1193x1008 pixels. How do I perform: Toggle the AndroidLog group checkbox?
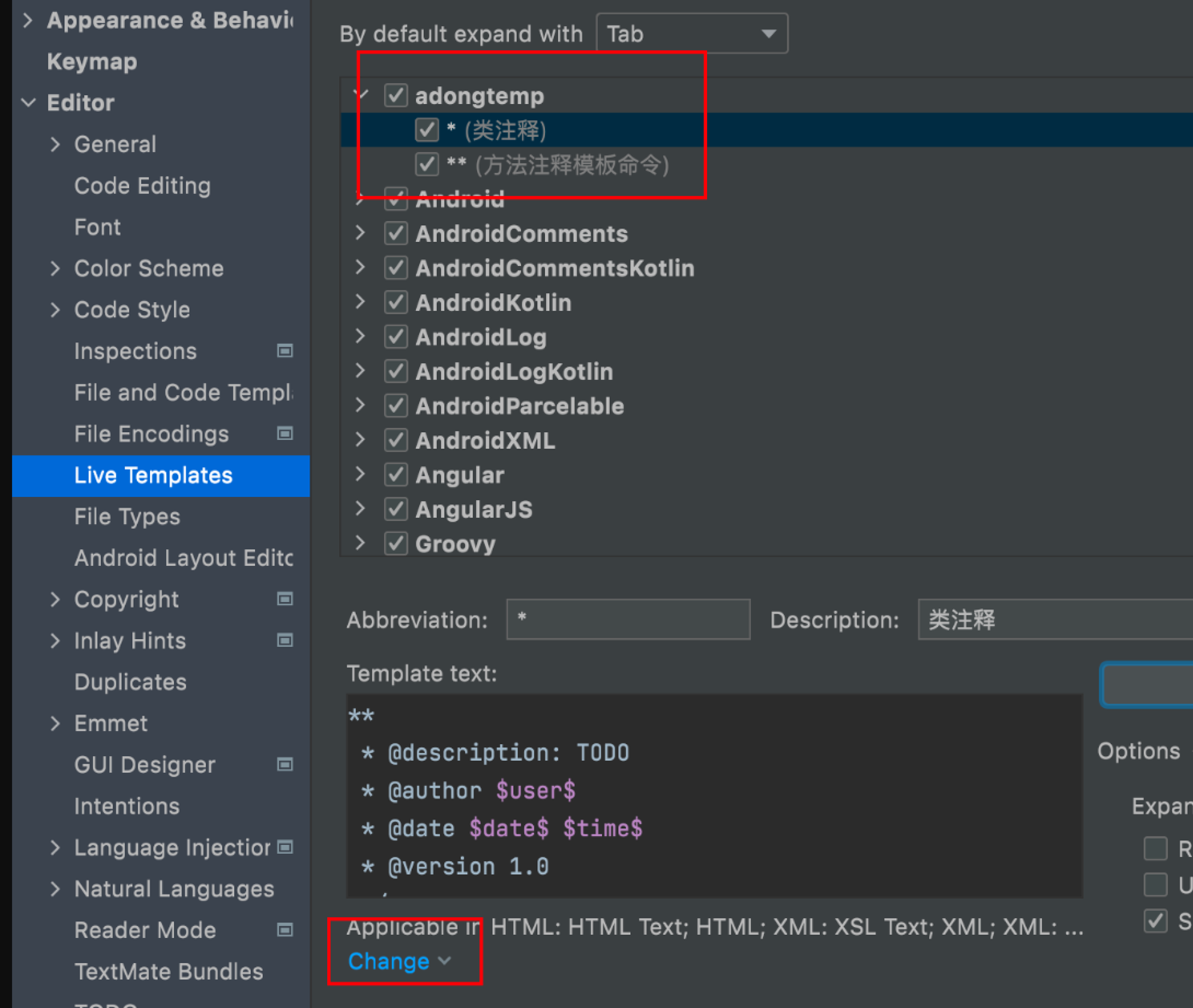(396, 337)
